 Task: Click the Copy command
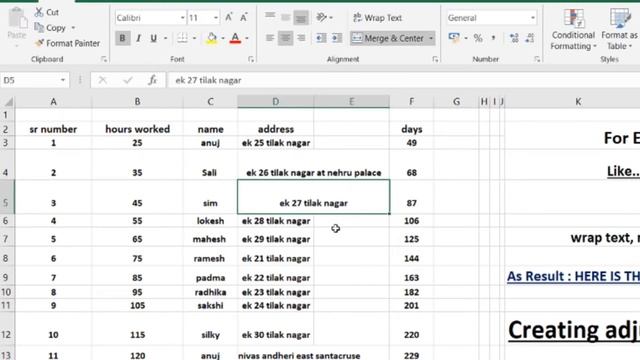(51, 28)
